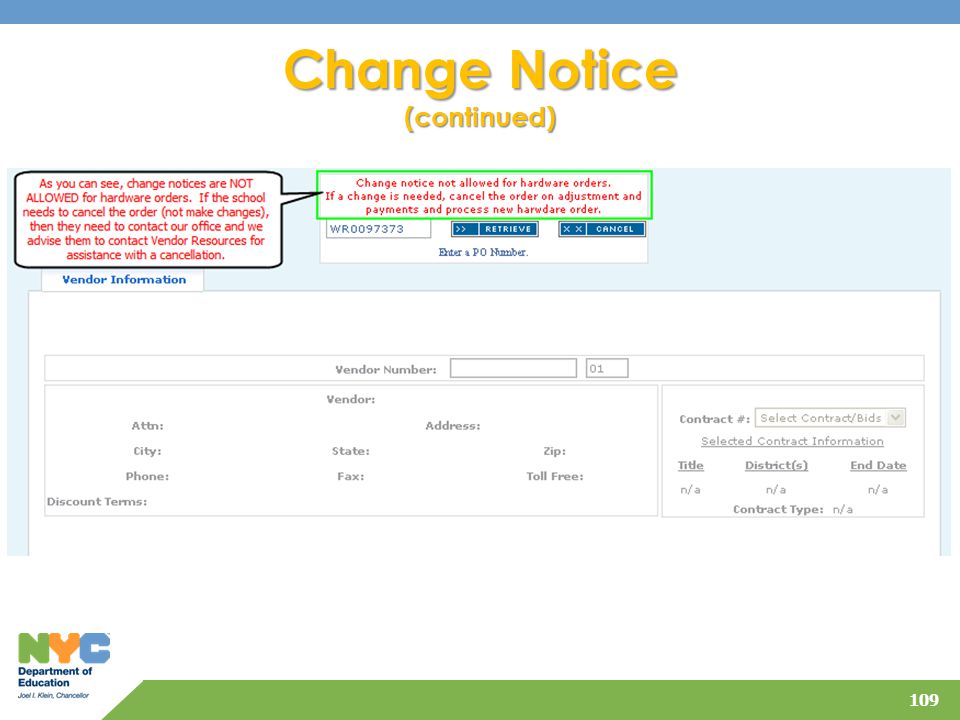Click the District(s) column header

click(x=776, y=465)
